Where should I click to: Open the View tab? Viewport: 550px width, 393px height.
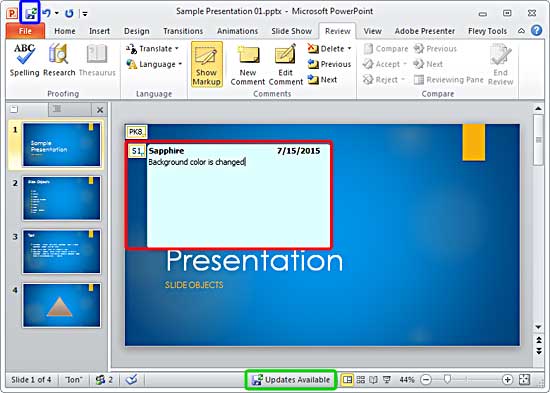(x=372, y=31)
